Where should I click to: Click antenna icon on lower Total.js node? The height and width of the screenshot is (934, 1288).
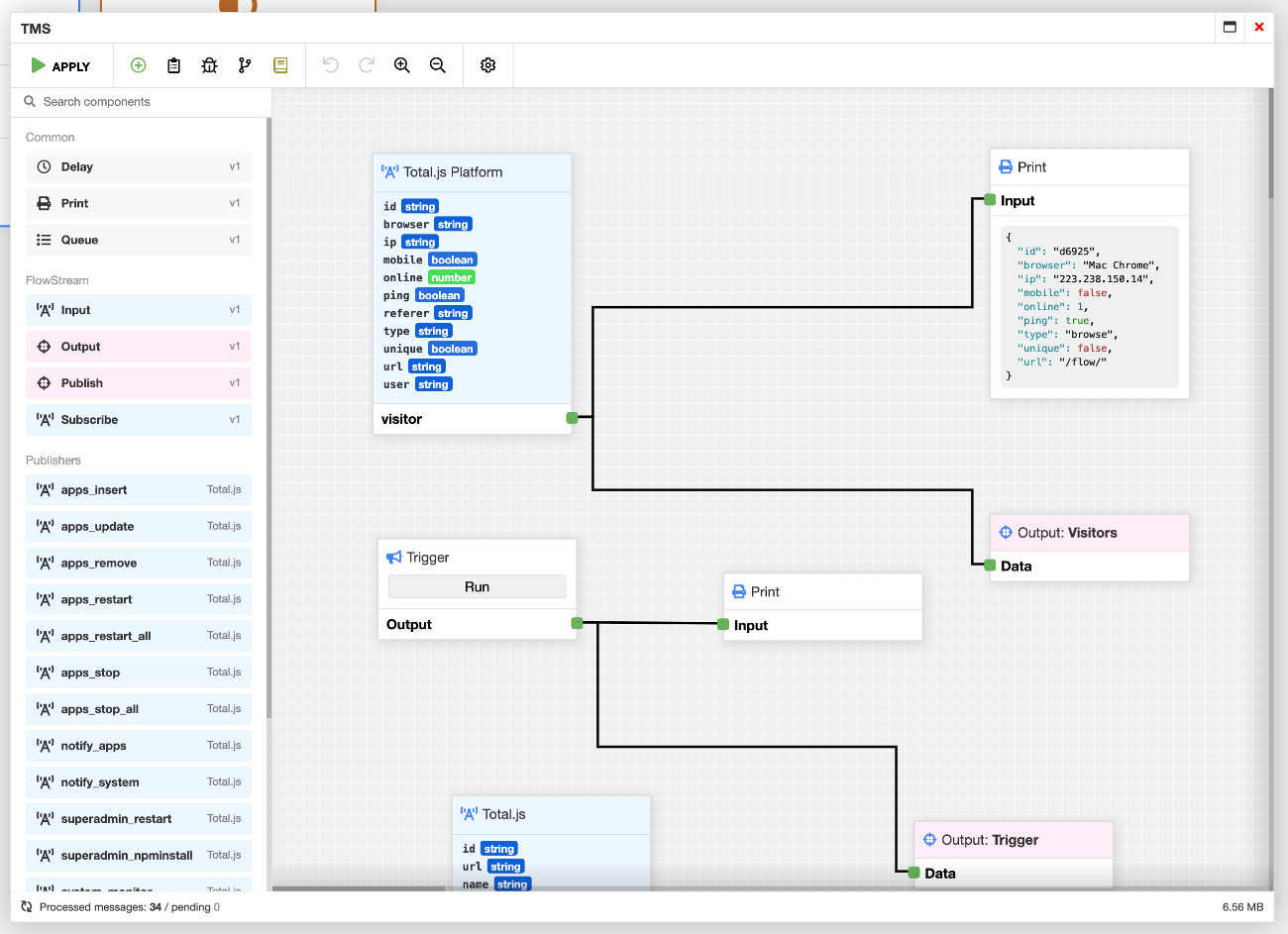pyautogui.click(x=470, y=814)
